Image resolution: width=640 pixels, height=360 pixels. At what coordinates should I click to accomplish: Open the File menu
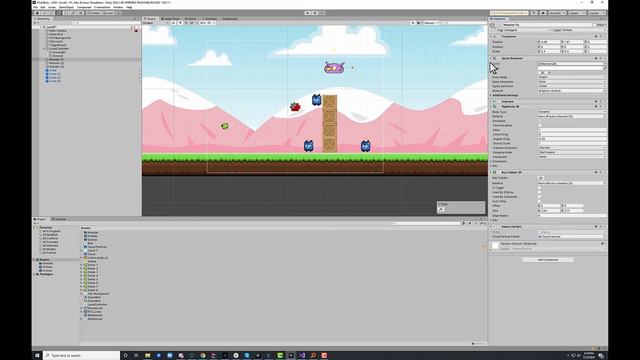pos(36,7)
